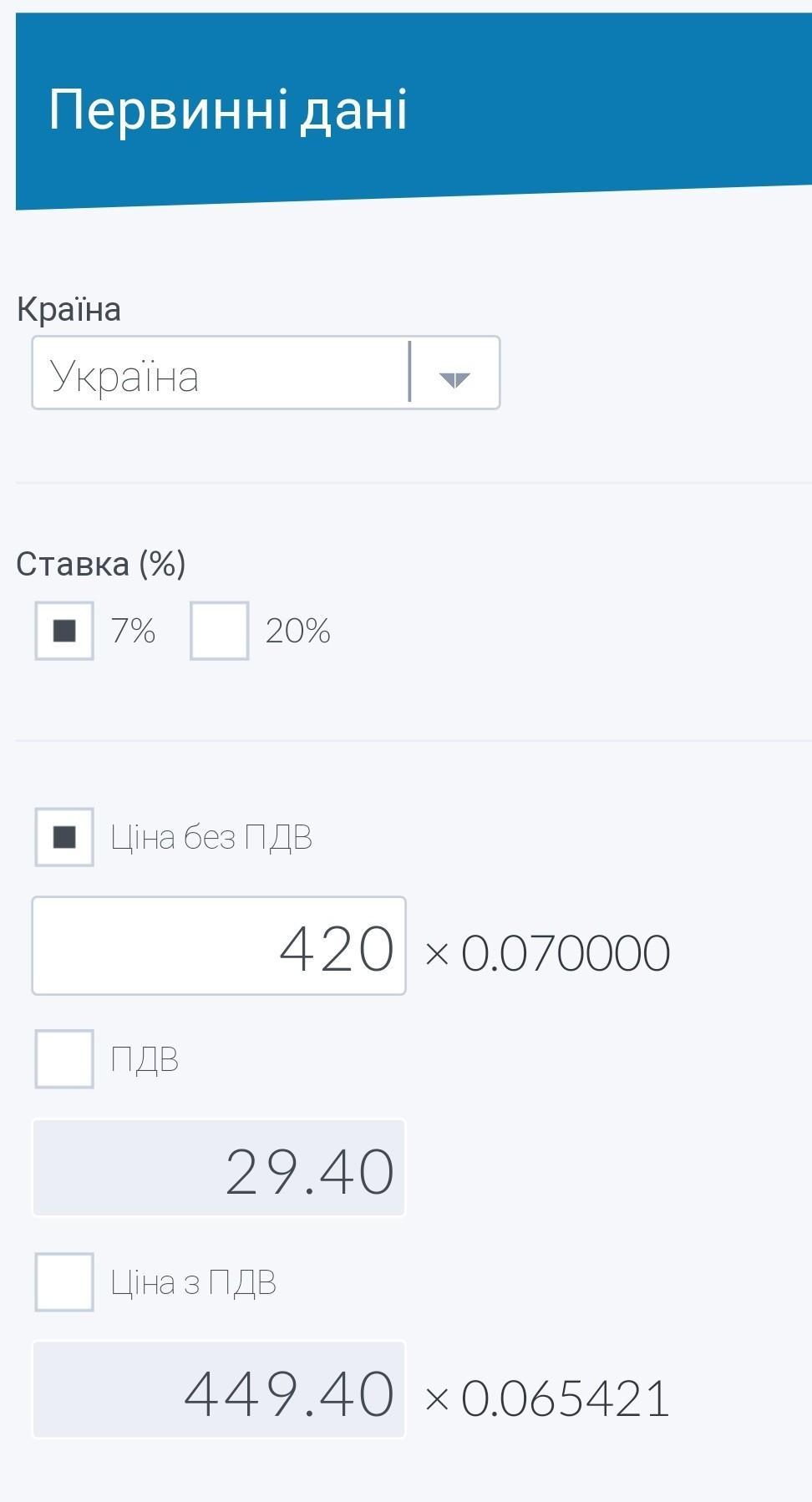Toggle the Ціна без ПДВ checkbox
Viewport: 812px width, 1502px height.
[x=64, y=837]
